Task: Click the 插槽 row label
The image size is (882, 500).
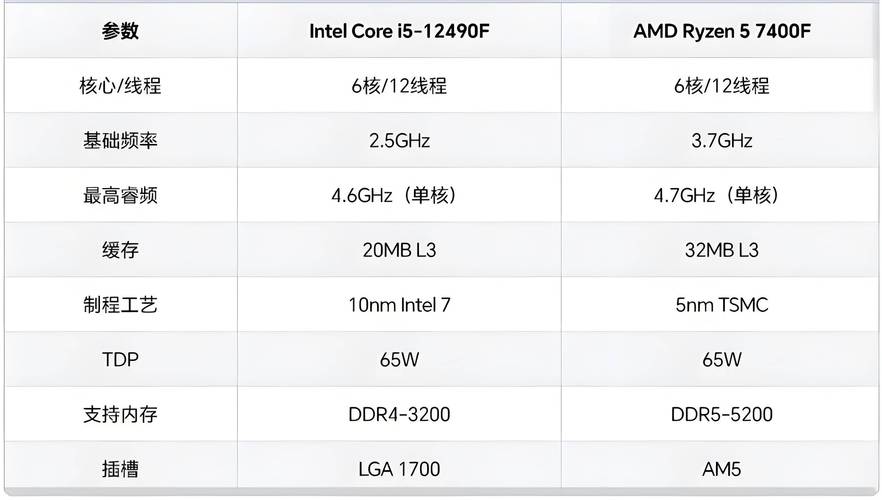Action: [x=120, y=468]
